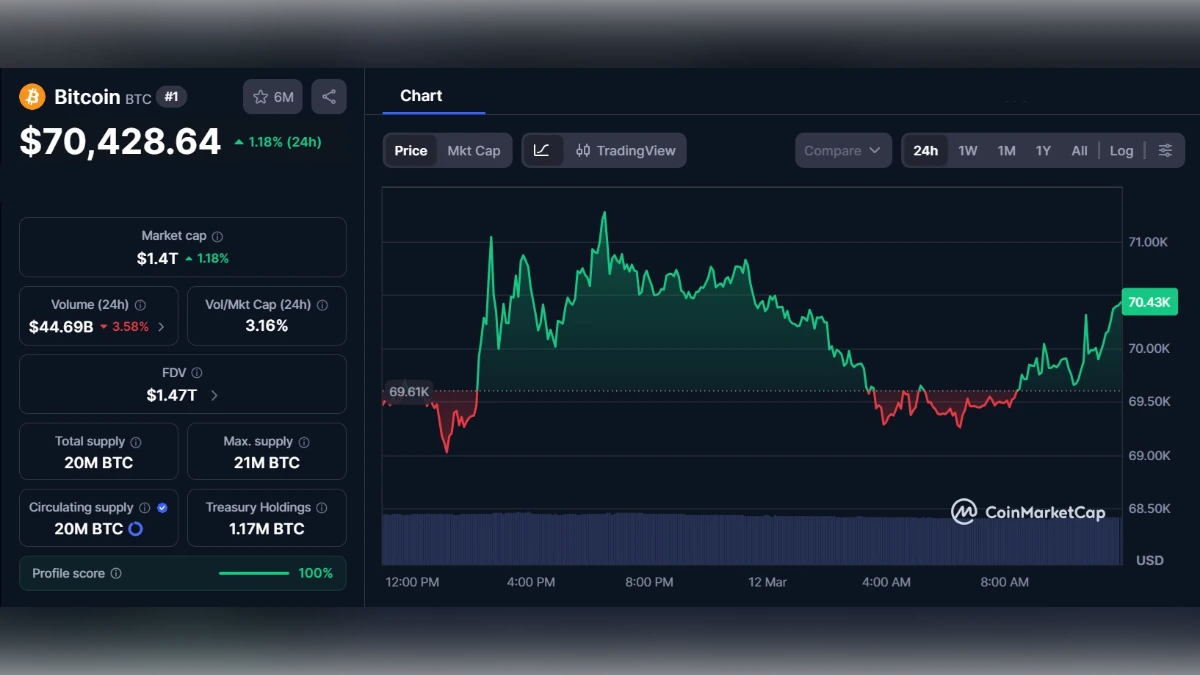Select the Price display toggle
The width and height of the screenshot is (1200, 675).
click(x=410, y=150)
